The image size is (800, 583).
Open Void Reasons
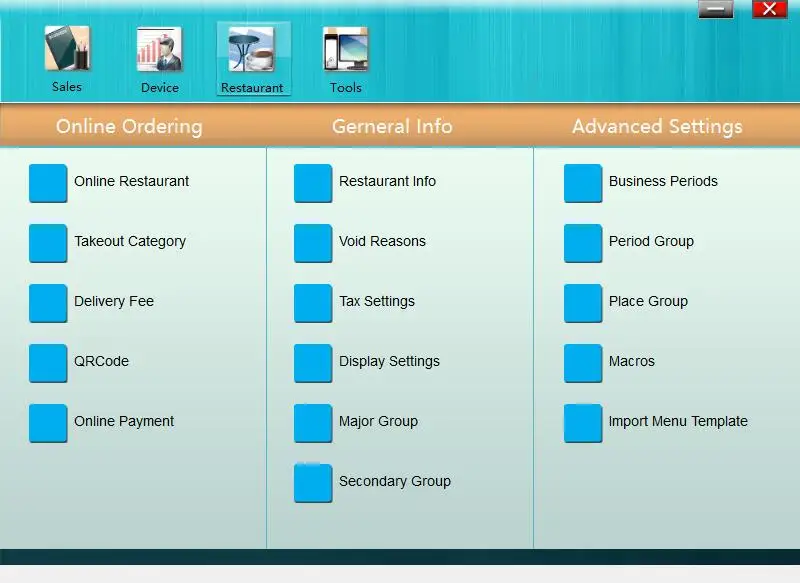pyautogui.click(x=382, y=241)
